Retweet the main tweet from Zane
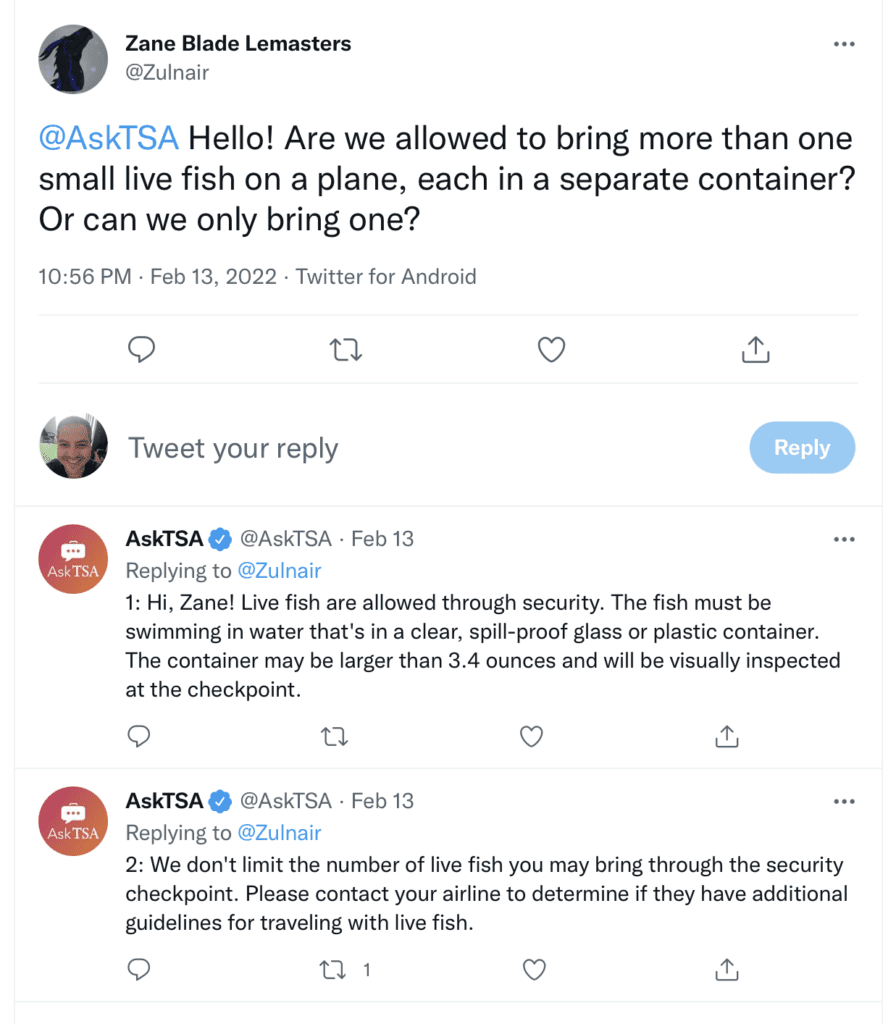The height and width of the screenshot is (1024, 896). click(345, 350)
